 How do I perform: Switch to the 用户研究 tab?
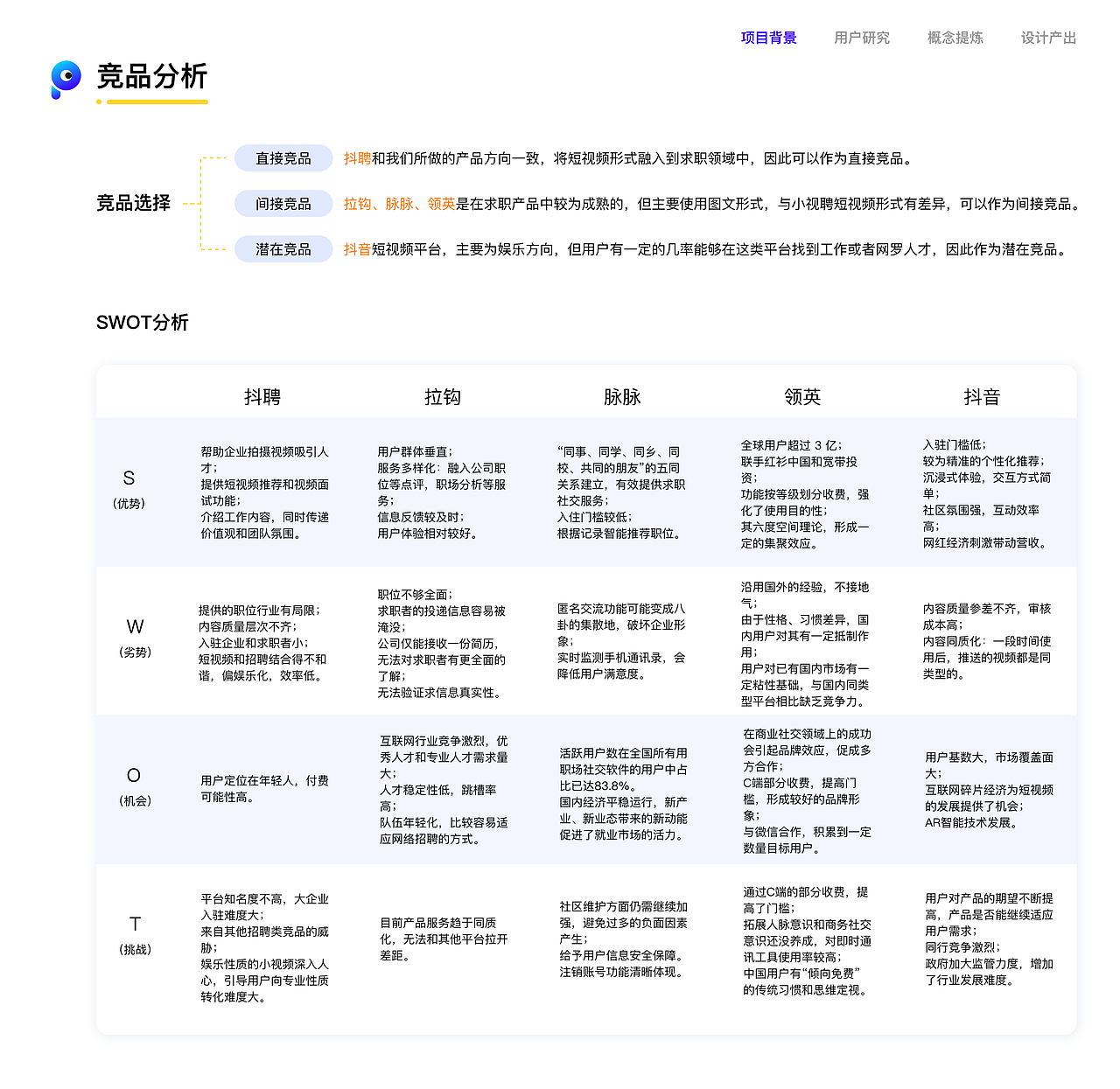click(x=862, y=38)
